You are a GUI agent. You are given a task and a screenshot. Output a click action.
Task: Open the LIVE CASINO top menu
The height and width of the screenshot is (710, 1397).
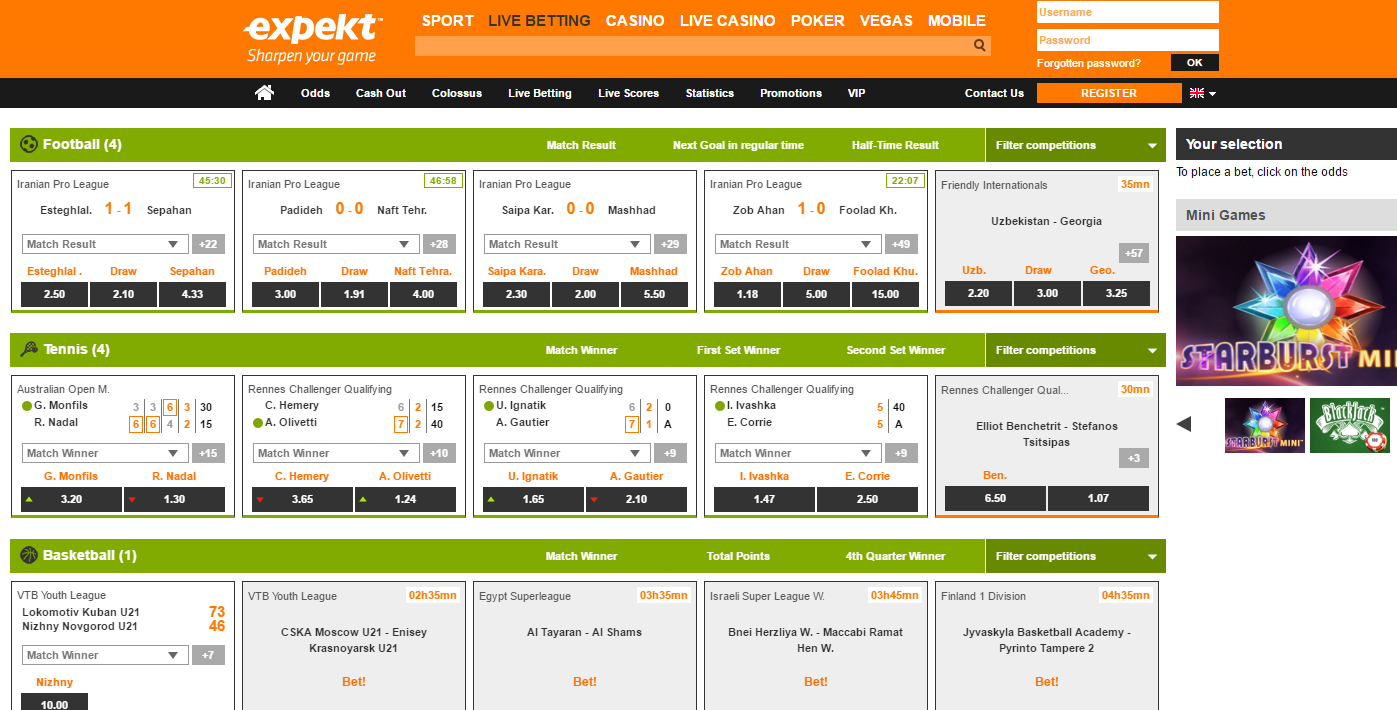point(727,21)
